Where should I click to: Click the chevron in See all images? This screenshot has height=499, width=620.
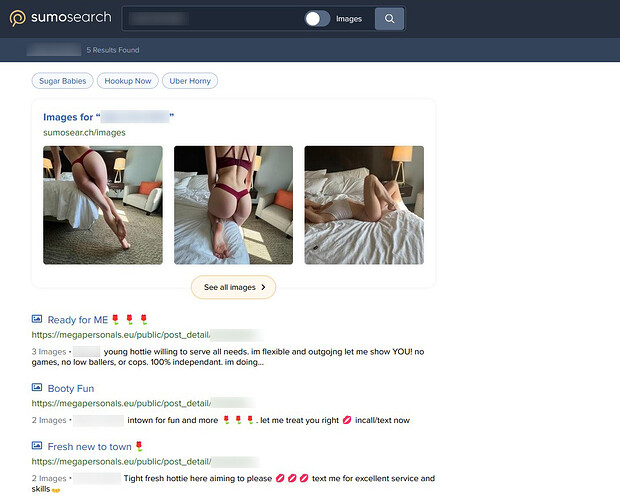(x=263, y=287)
